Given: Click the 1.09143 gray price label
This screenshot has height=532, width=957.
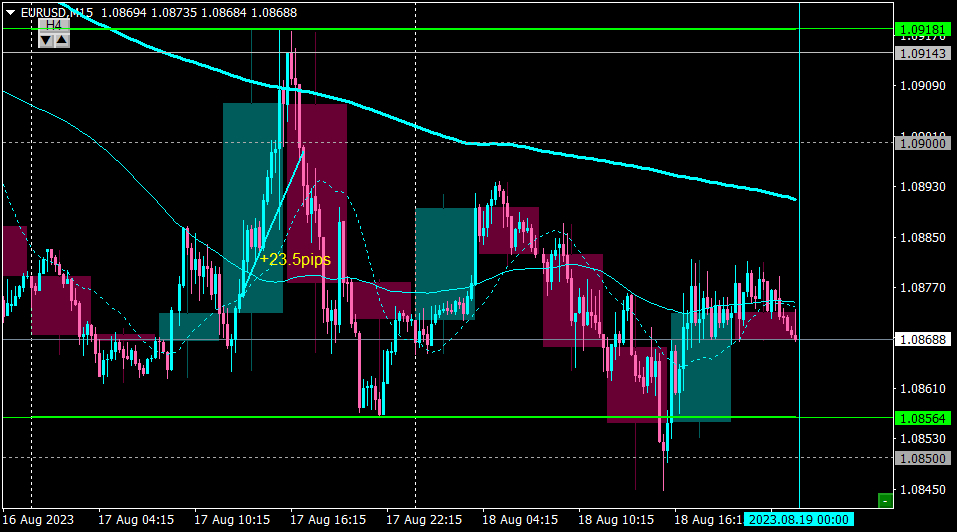Looking at the screenshot, I should click(923, 54).
